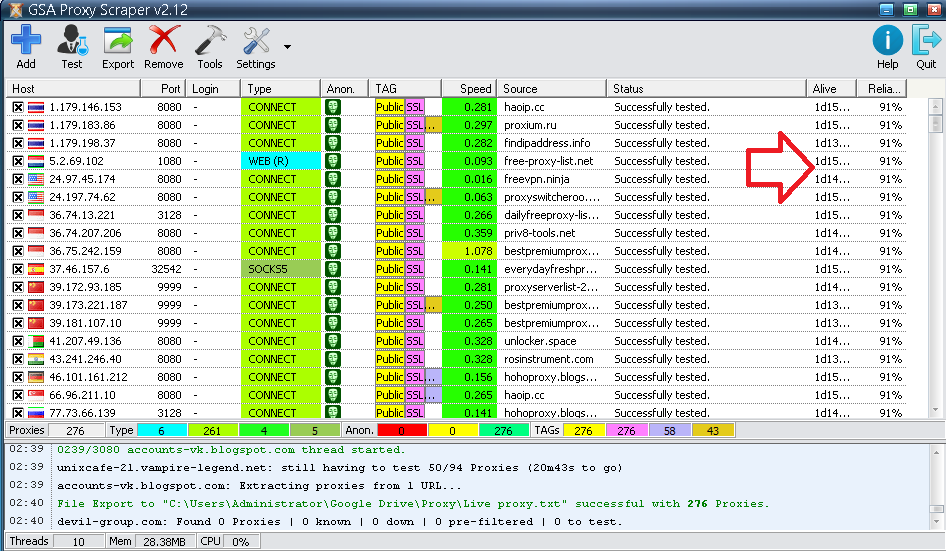Sort by Speed column header

click(469, 89)
